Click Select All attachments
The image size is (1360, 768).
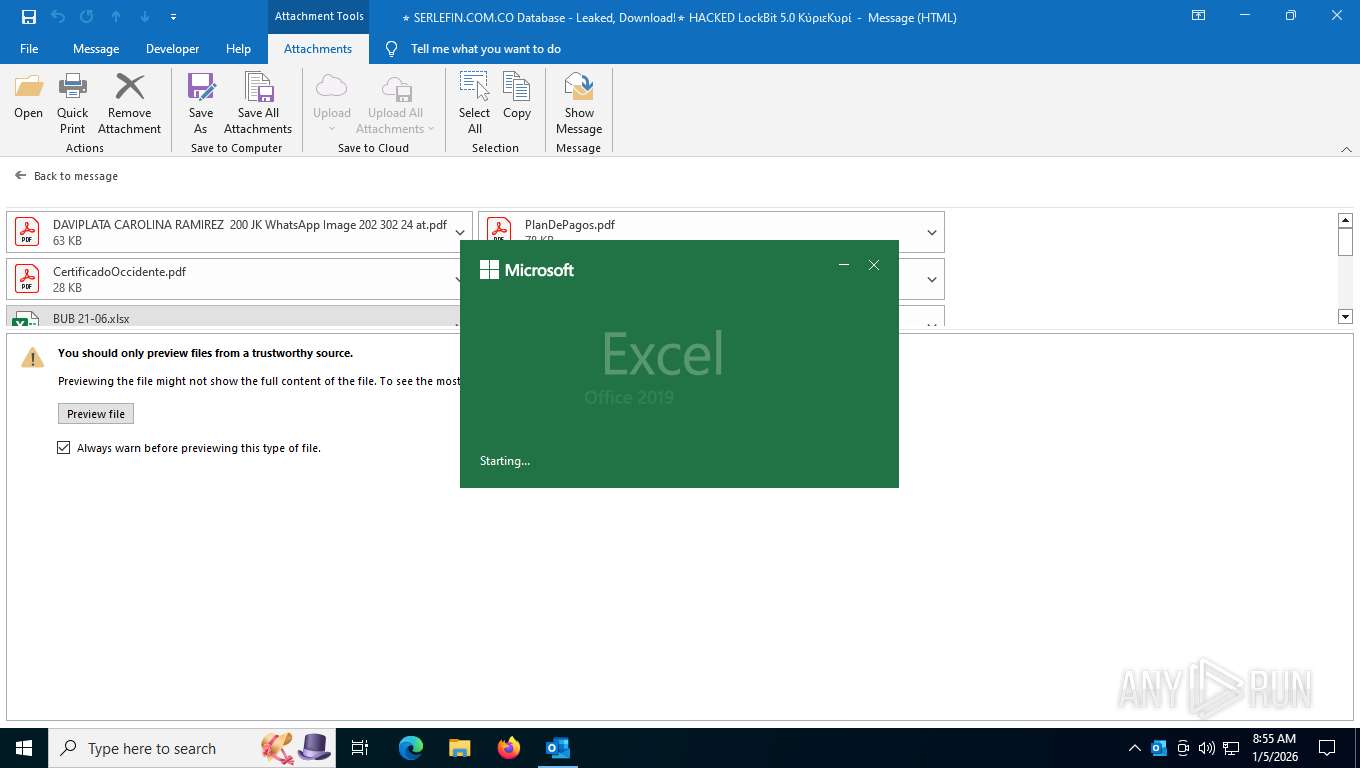(x=475, y=103)
